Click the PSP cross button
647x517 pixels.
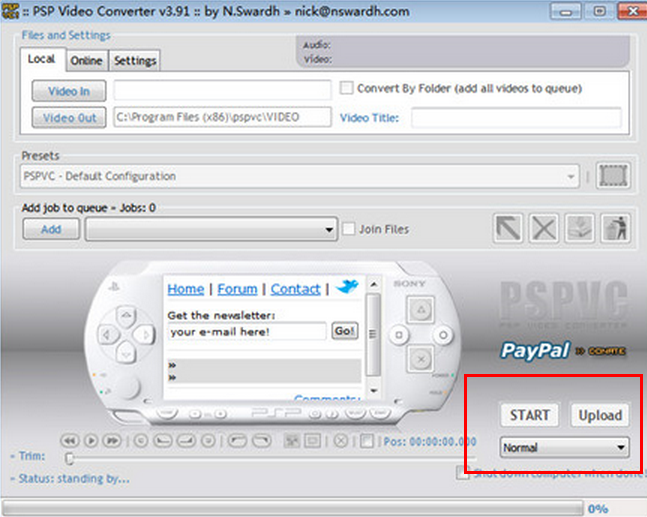[420, 359]
